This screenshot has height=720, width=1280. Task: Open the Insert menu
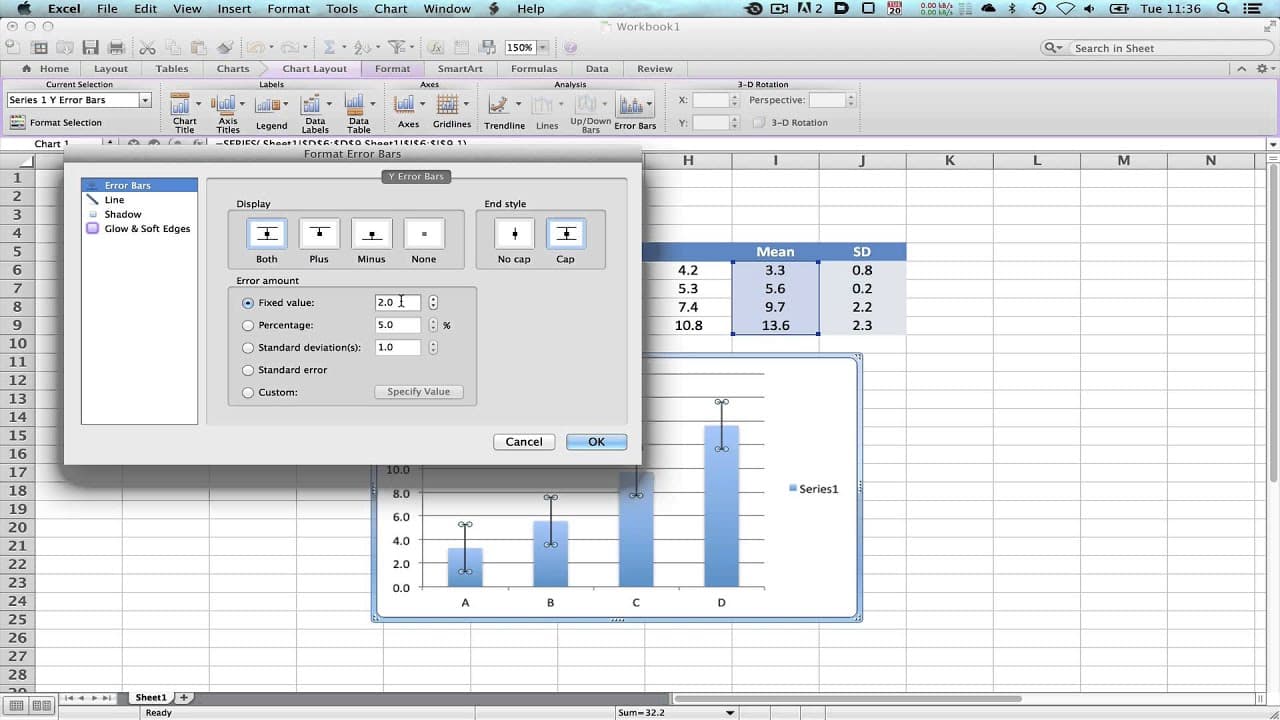pyautogui.click(x=234, y=9)
